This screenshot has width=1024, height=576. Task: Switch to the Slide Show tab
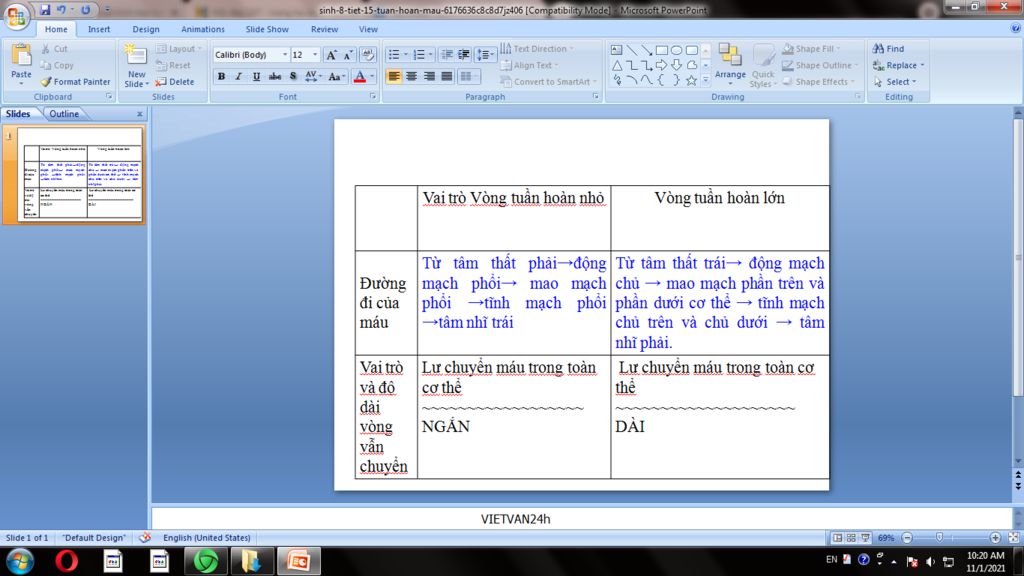tap(266, 29)
